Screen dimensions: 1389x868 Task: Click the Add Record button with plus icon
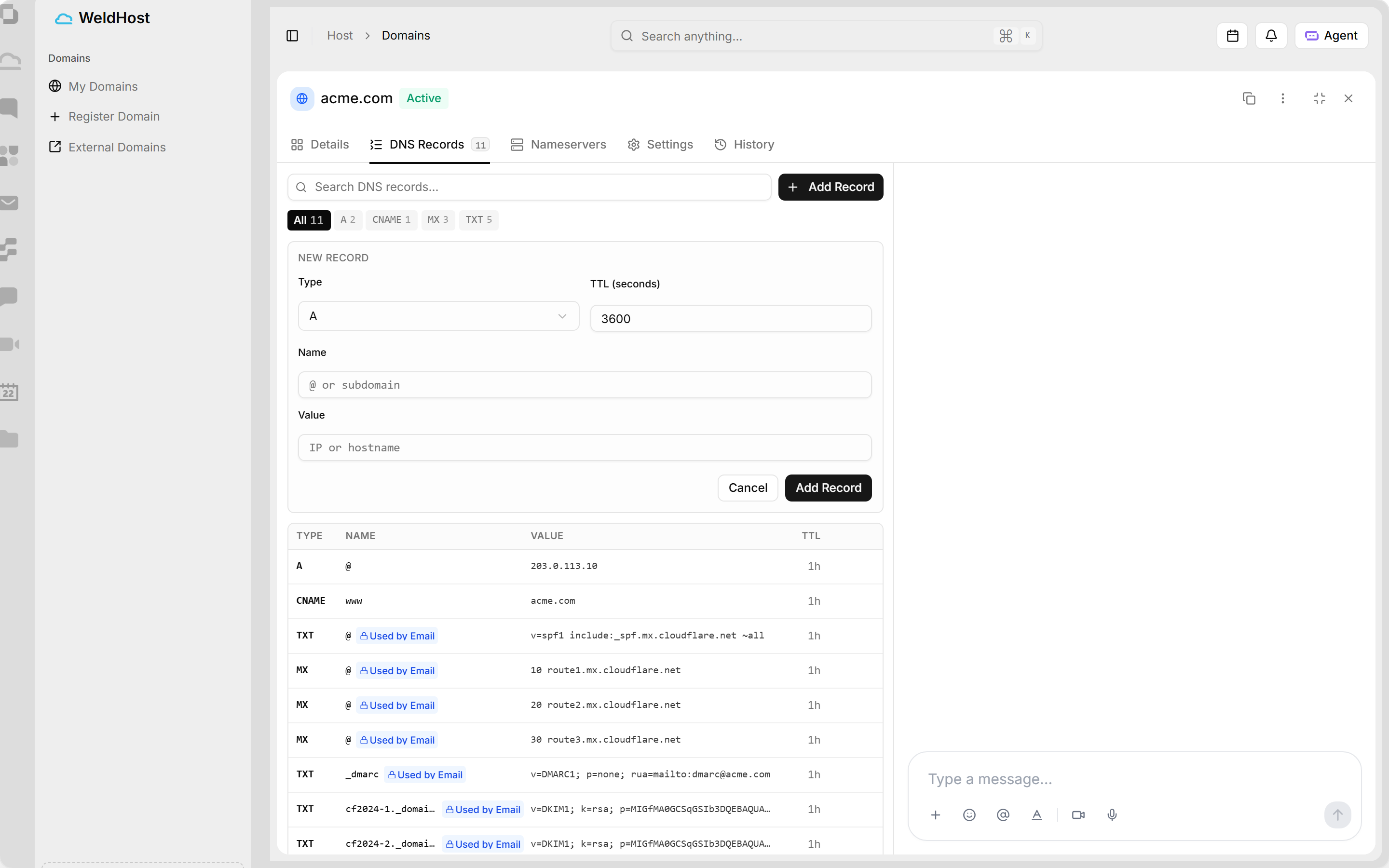pyautogui.click(x=831, y=187)
